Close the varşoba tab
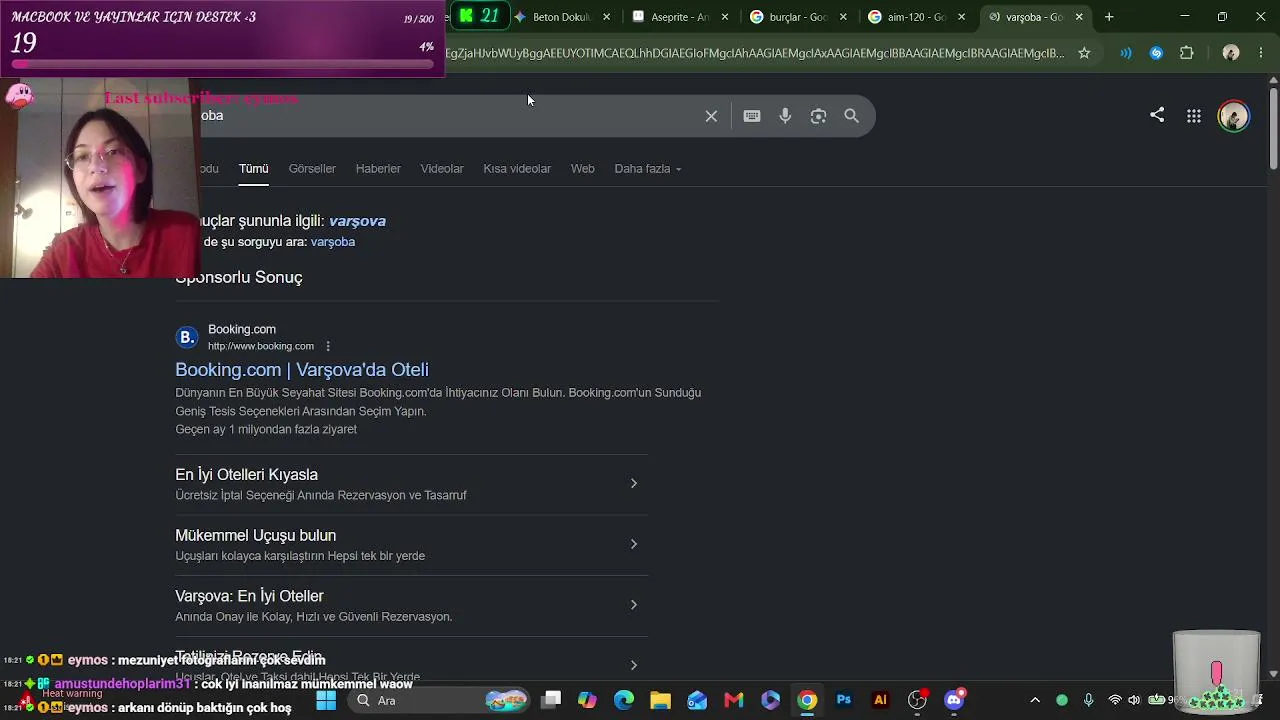Viewport: 1280px width, 720px height. tap(1079, 17)
